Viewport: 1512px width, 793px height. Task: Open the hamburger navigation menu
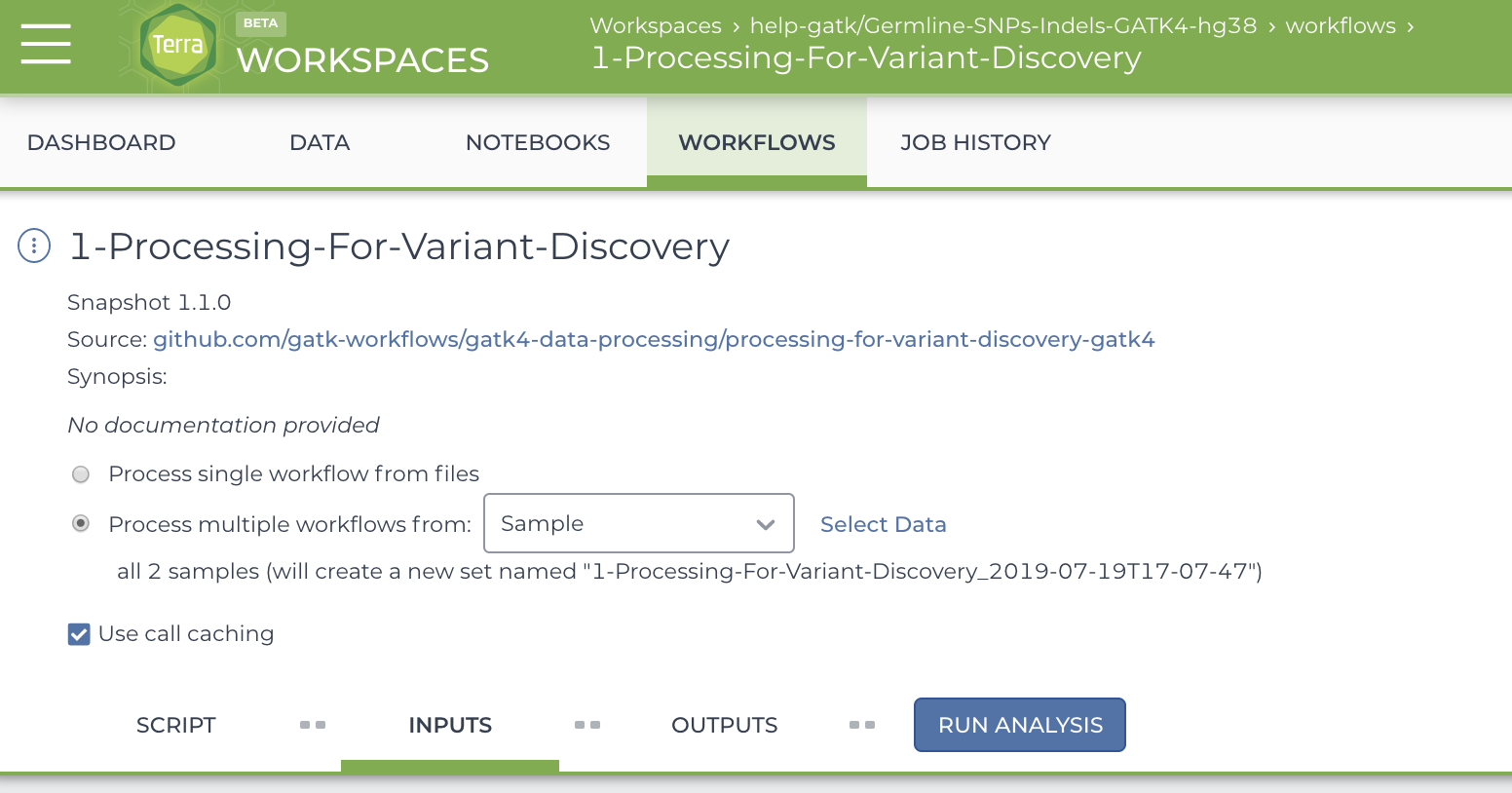pyautogui.click(x=46, y=45)
